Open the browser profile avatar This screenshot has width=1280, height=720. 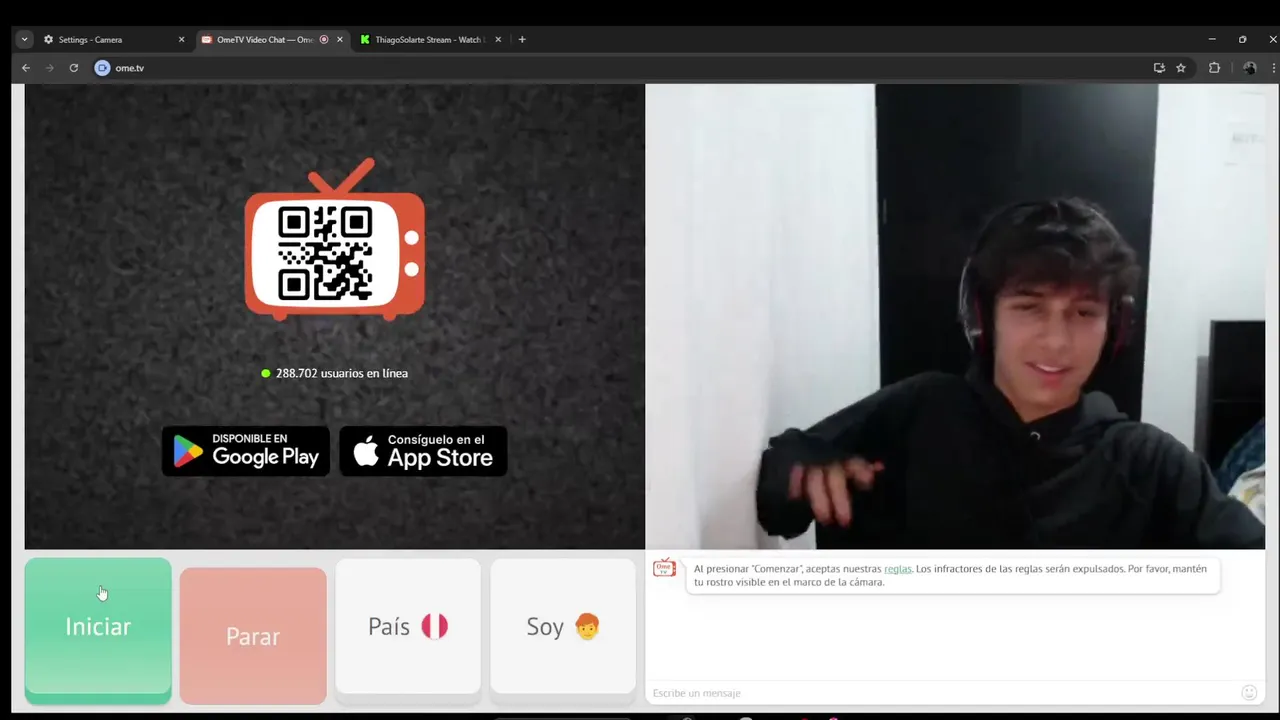coord(1249,68)
